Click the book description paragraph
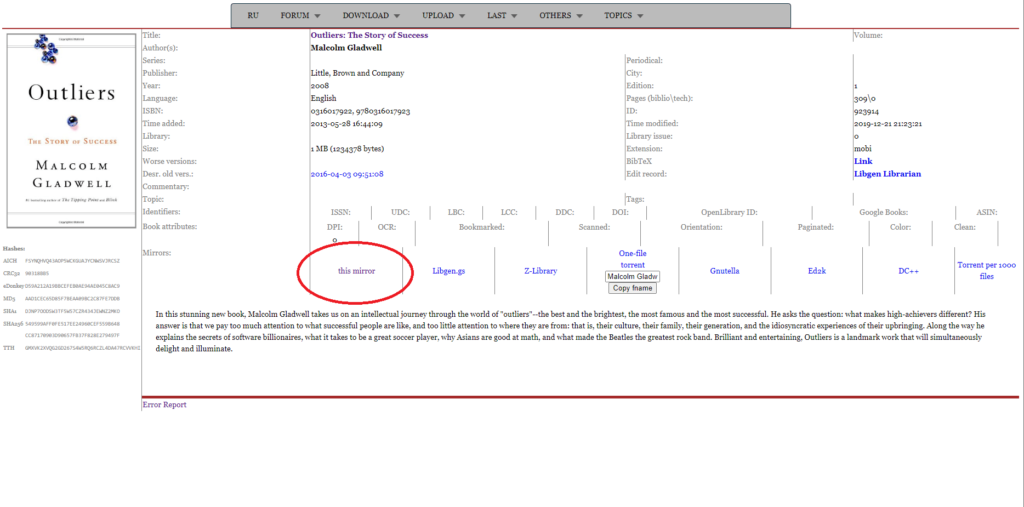Viewport: 1024px width, 507px height. (x=570, y=331)
